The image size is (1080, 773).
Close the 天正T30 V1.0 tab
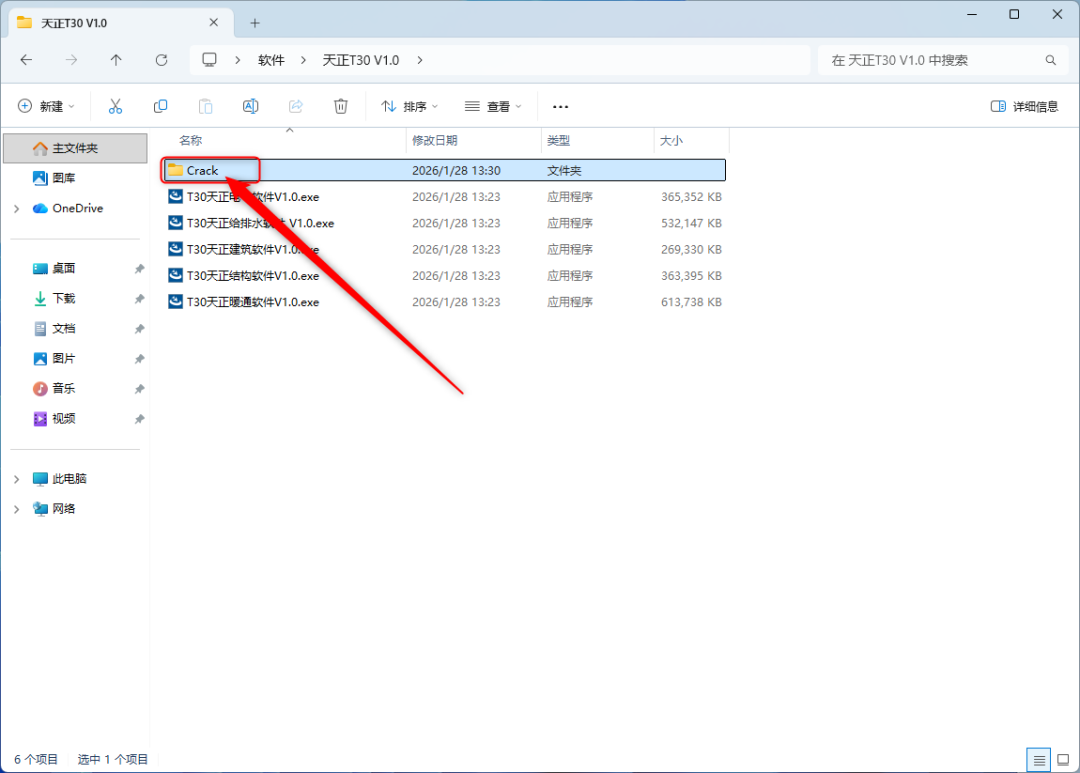(x=214, y=23)
